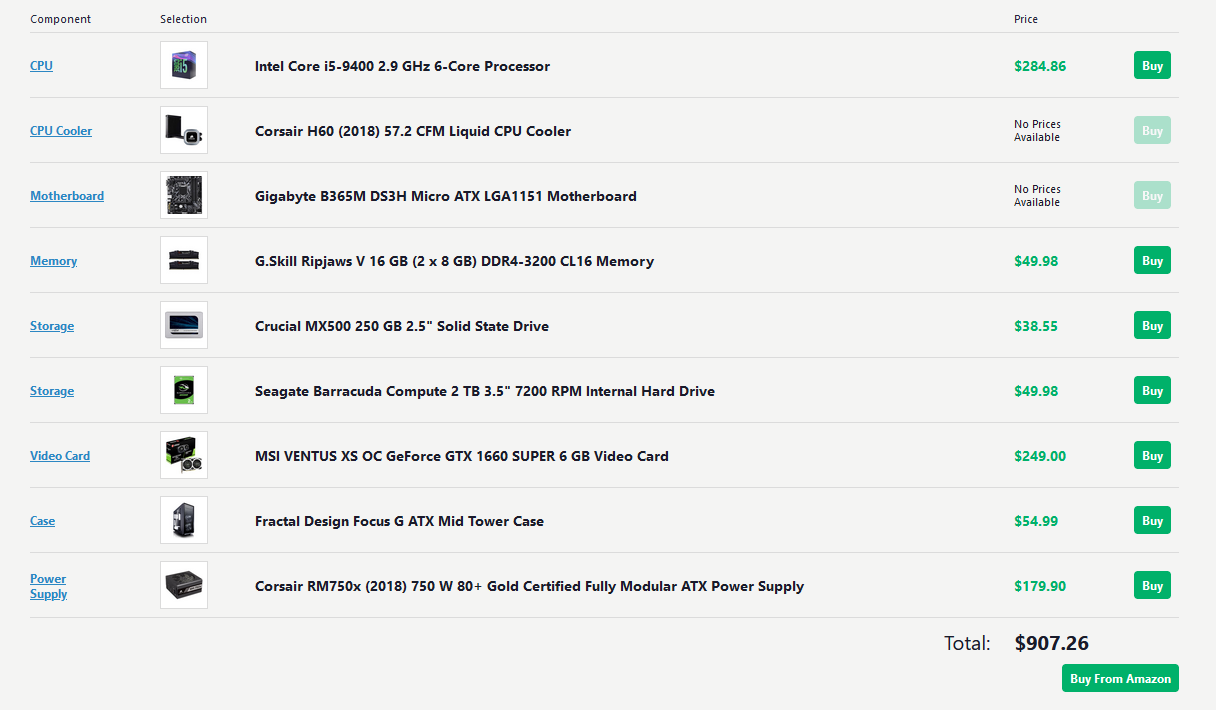Click the Fractal Design Focus G case thumbnail
The width and height of the screenshot is (1216, 710).
coord(184,521)
